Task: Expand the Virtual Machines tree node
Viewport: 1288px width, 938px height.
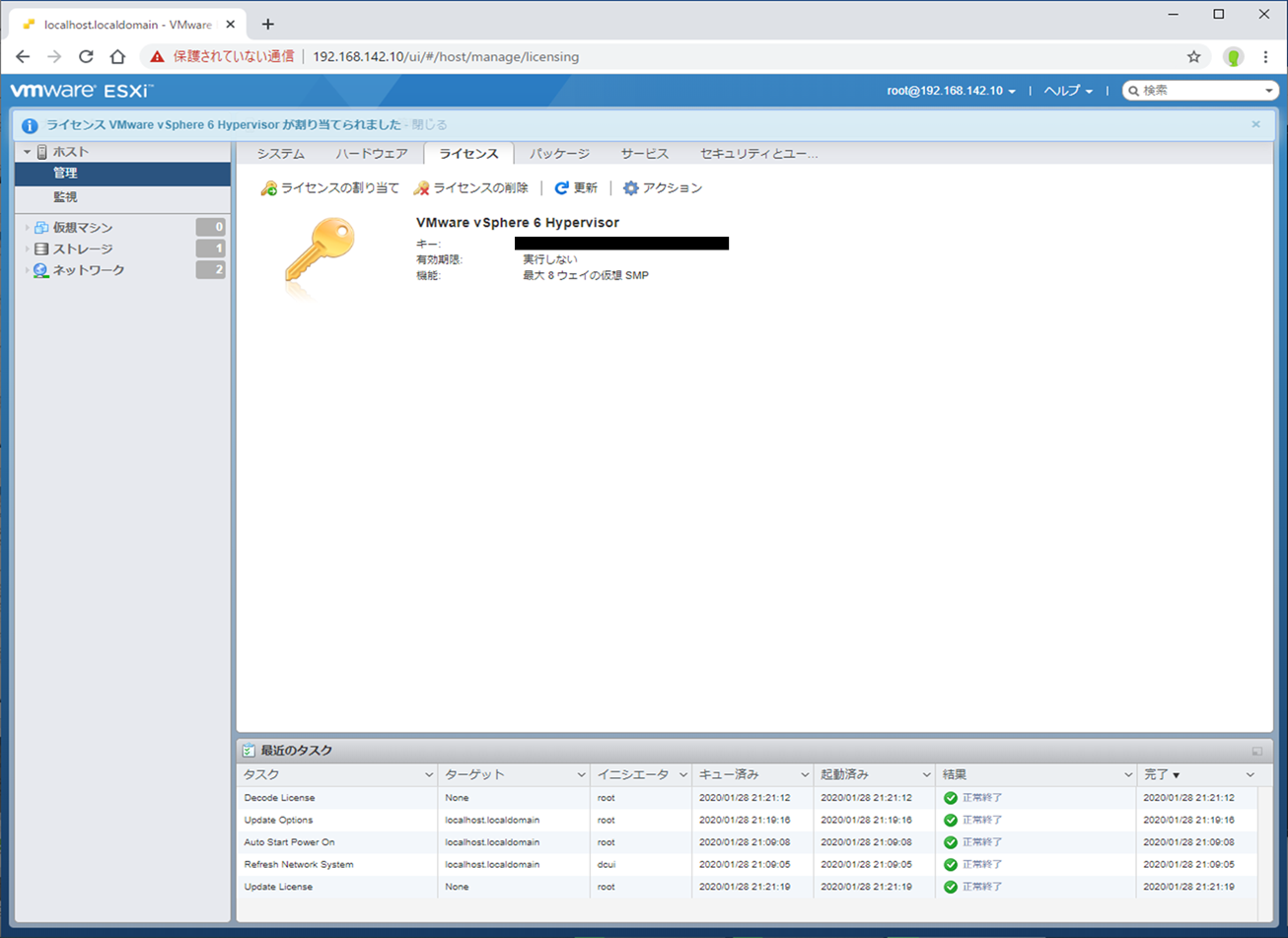Action: (28, 228)
